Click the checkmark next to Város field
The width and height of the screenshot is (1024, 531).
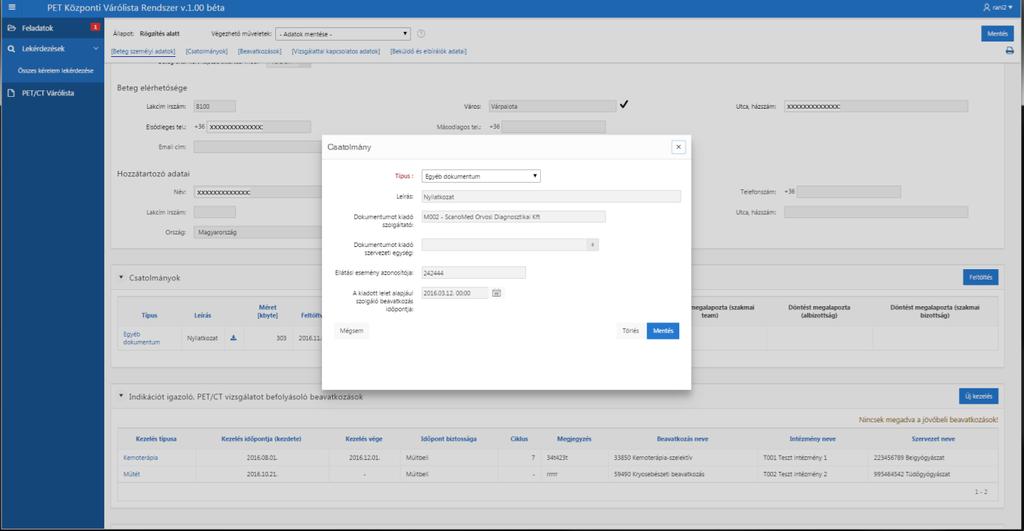coord(624,105)
